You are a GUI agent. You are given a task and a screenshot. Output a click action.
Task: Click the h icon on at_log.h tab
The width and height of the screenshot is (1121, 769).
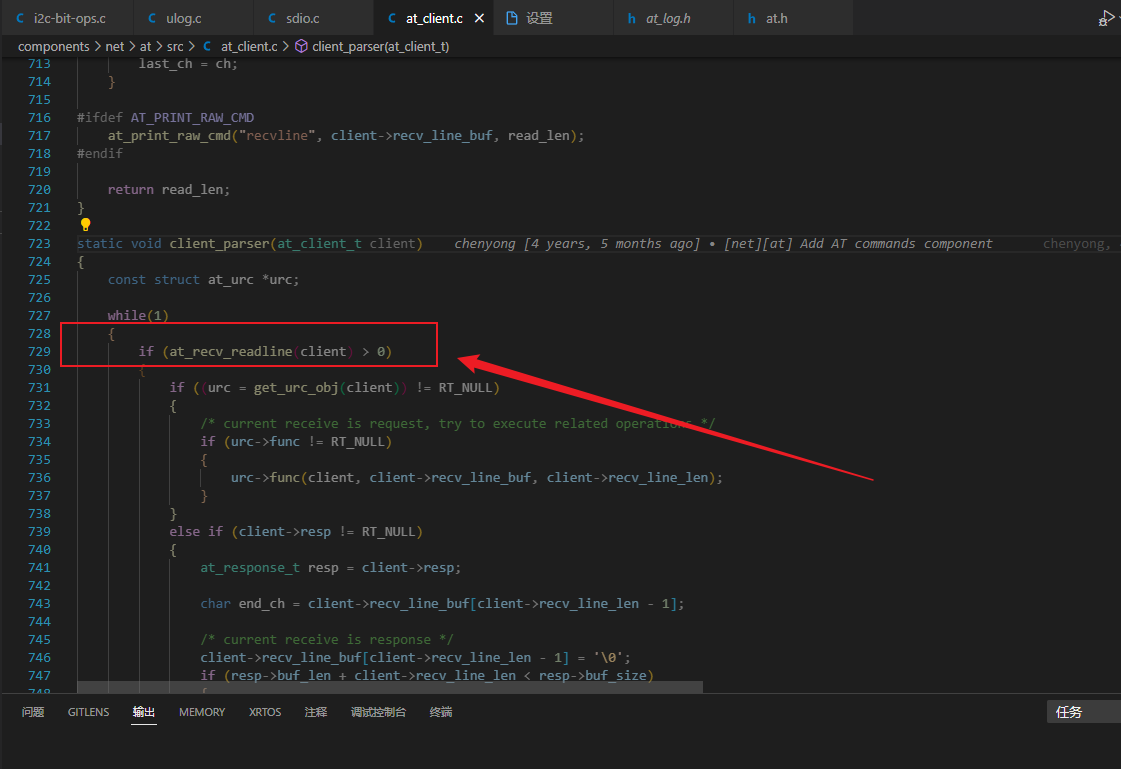[631, 19]
